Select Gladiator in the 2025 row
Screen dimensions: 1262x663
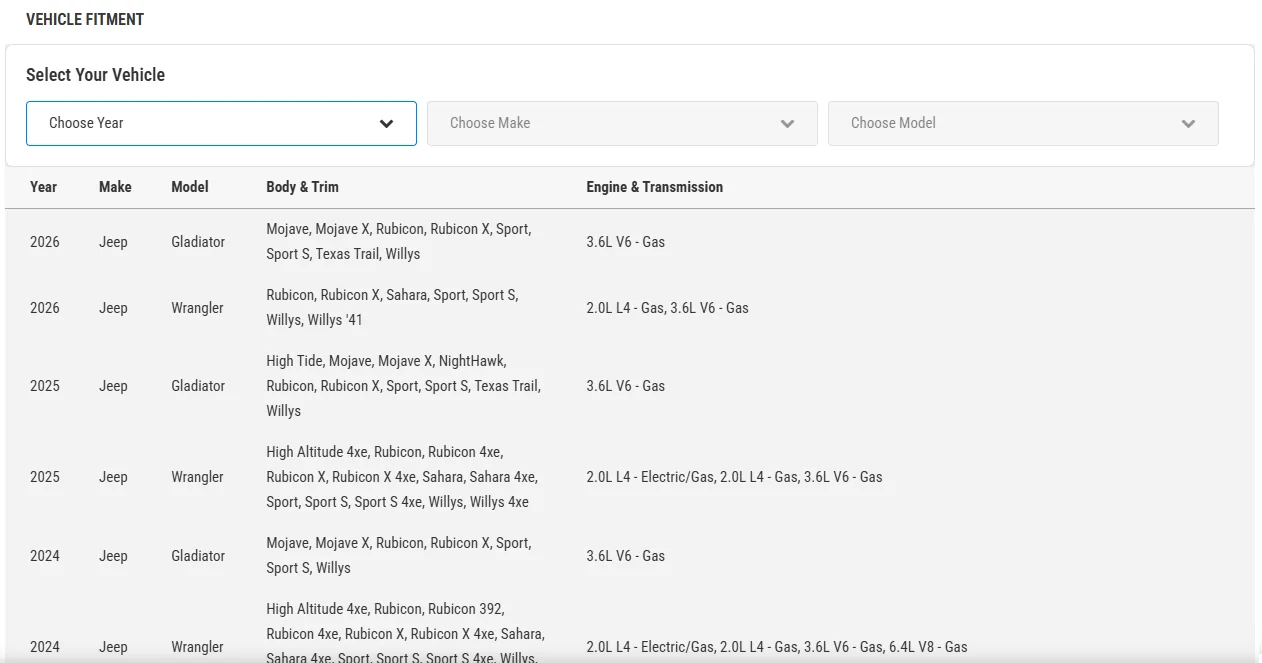[198, 386]
